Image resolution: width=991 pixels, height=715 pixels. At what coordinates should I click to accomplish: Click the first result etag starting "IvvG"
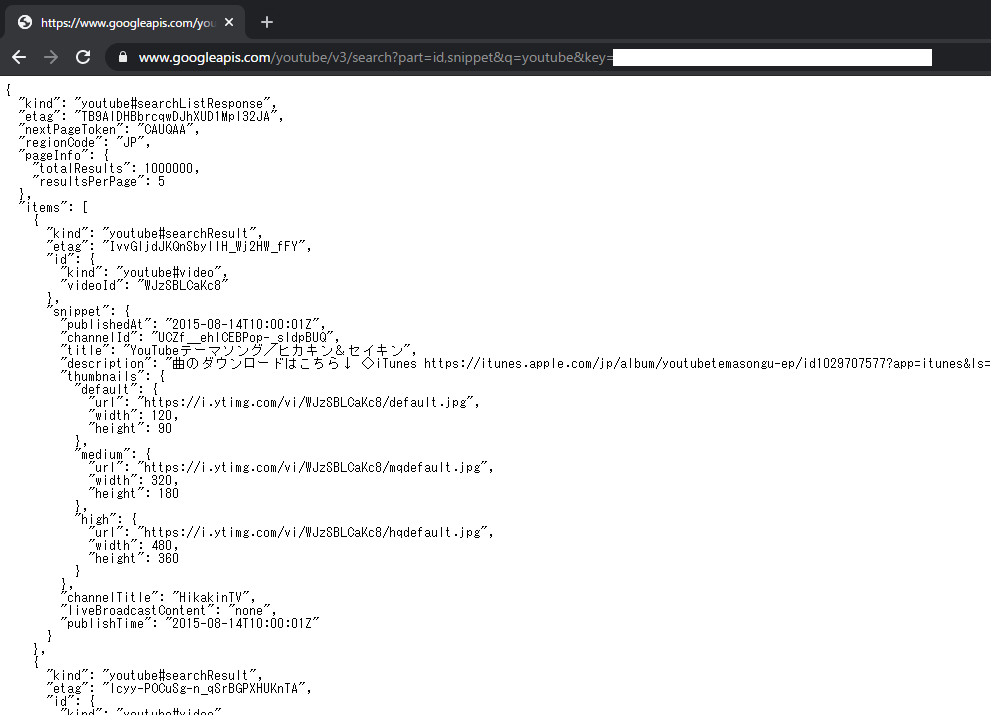point(204,247)
